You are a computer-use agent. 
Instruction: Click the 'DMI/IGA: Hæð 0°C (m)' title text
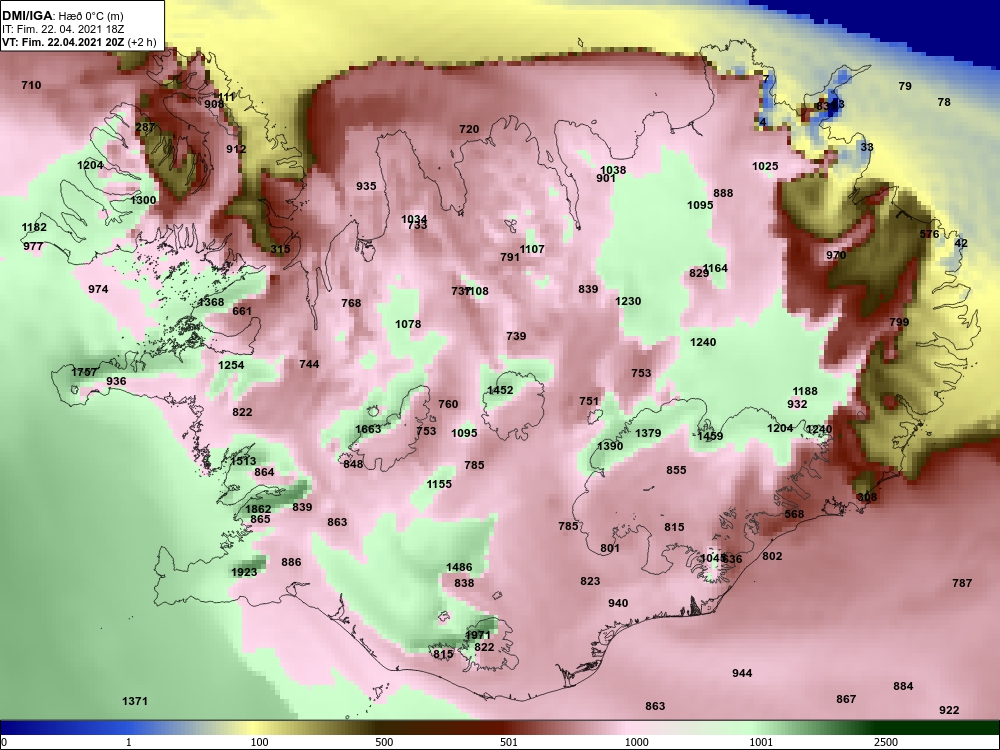pos(62,16)
